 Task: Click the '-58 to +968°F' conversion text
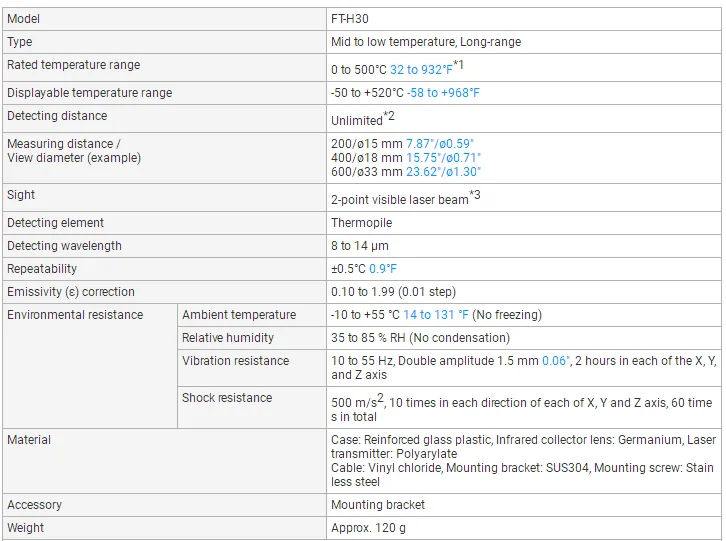pyautogui.click(x=443, y=93)
